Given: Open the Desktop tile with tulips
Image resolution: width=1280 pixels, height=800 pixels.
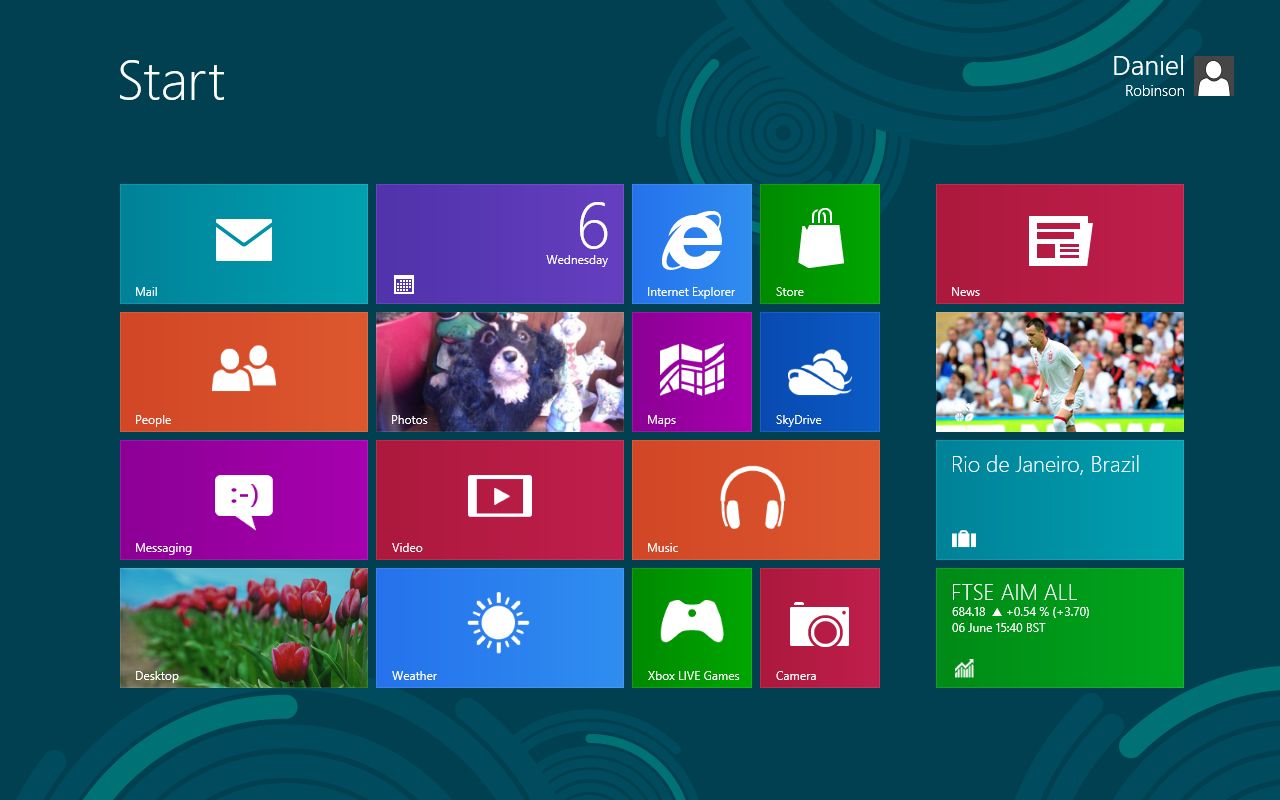Looking at the screenshot, I should click(x=244, y=628).
